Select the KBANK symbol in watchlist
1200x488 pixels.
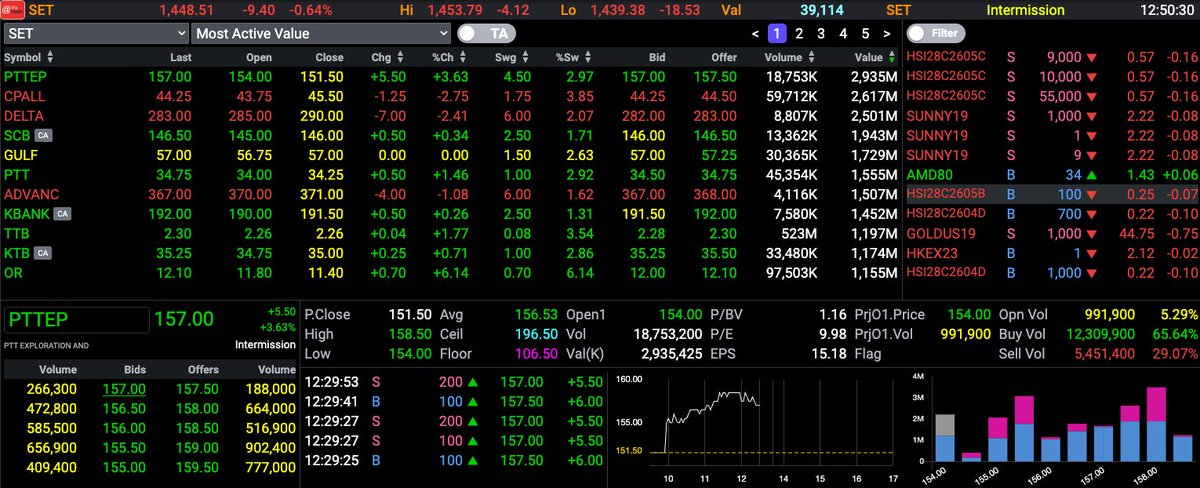click(x=27, y=213)
